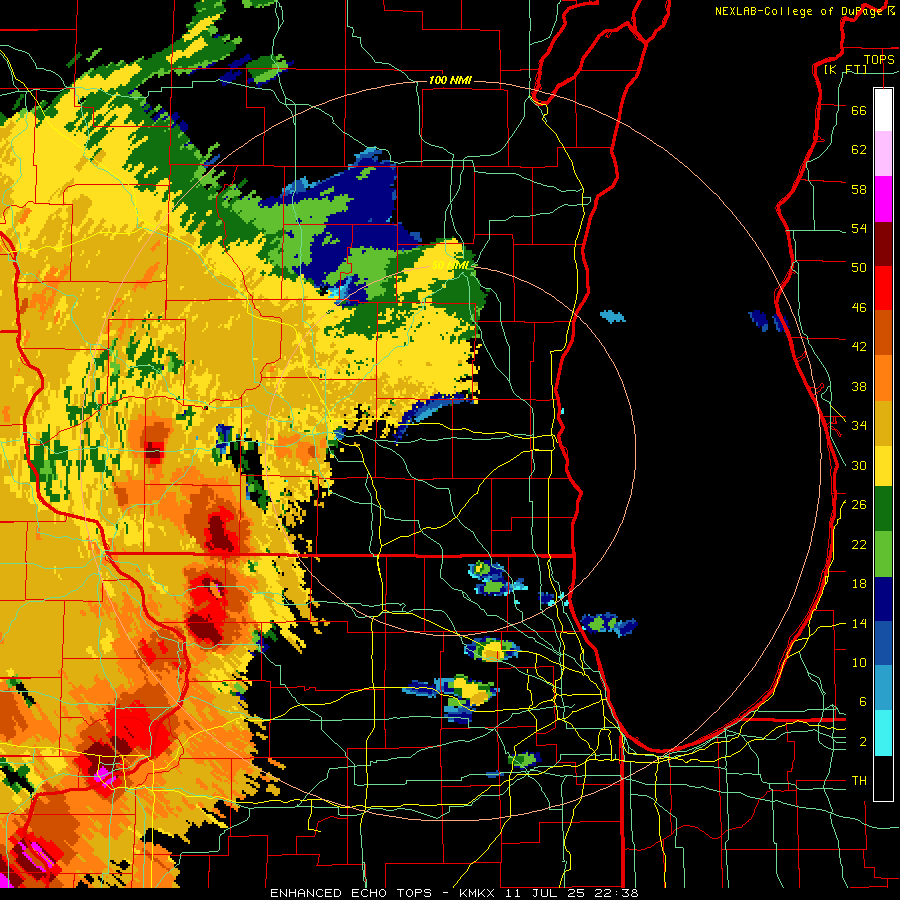Click the "42" legend label
Image resolution: width=900 pixels, height=900 pixels.
click(859, 347)
